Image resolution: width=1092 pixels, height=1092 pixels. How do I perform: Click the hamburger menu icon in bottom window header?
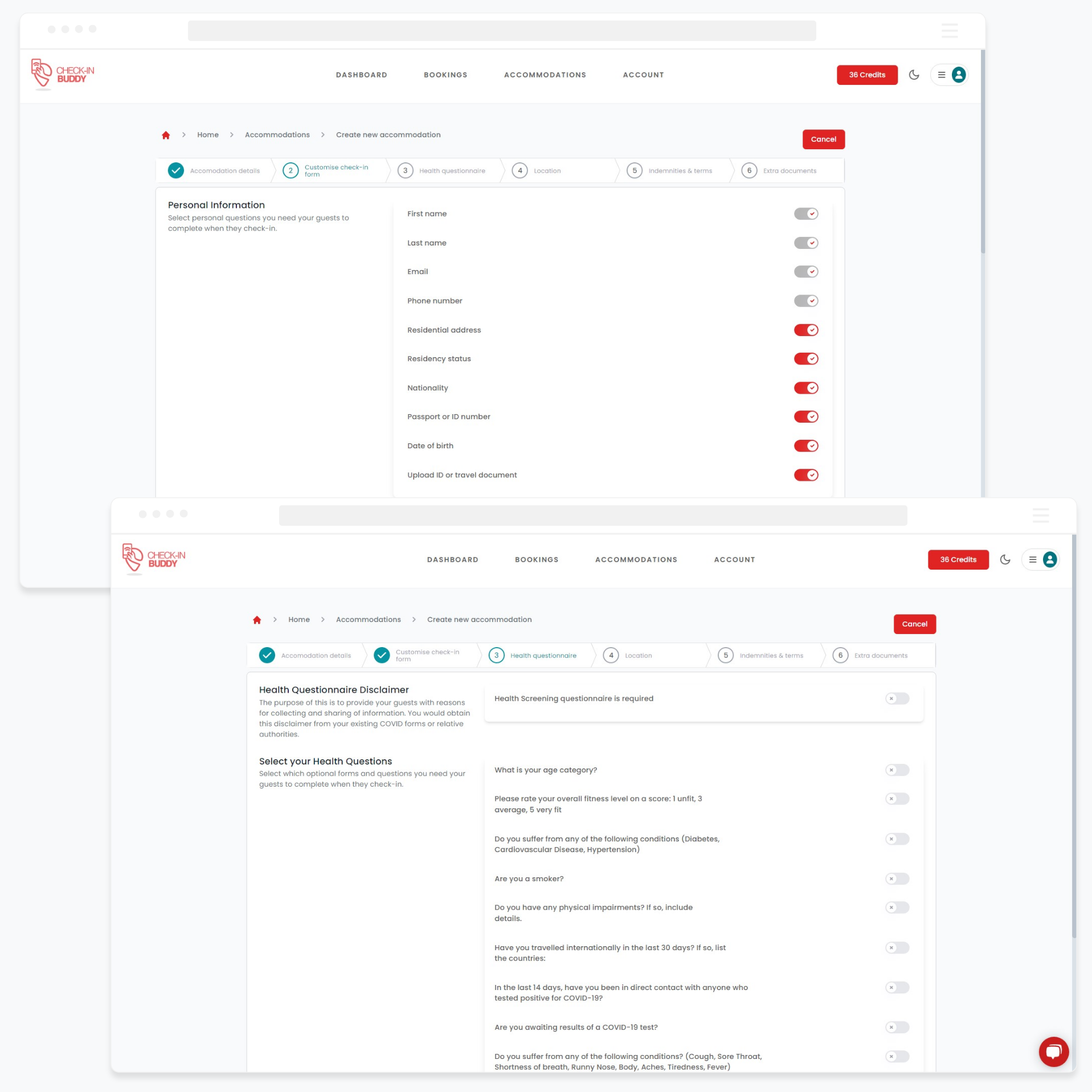1032,559
